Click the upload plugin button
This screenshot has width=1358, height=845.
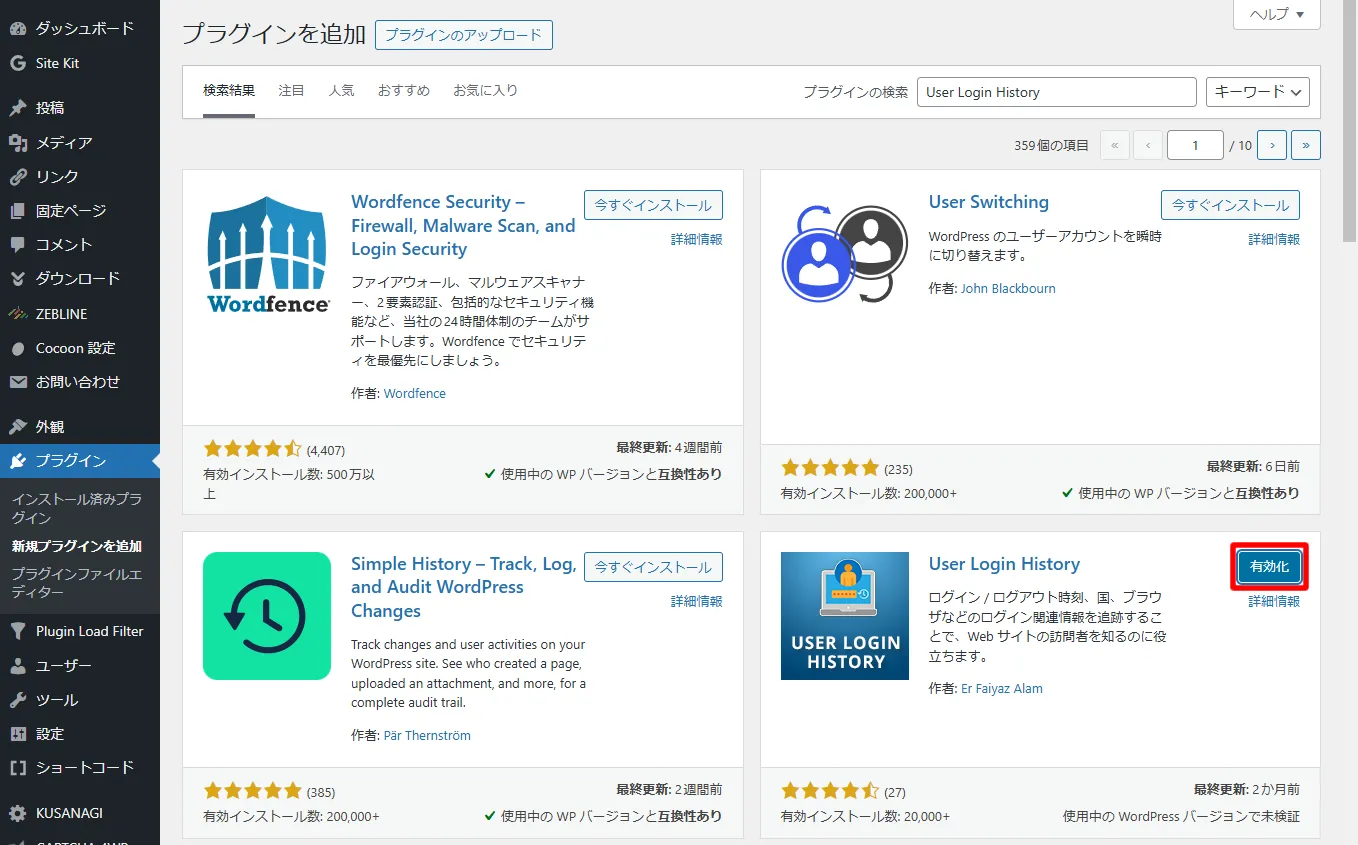[463, 35]
